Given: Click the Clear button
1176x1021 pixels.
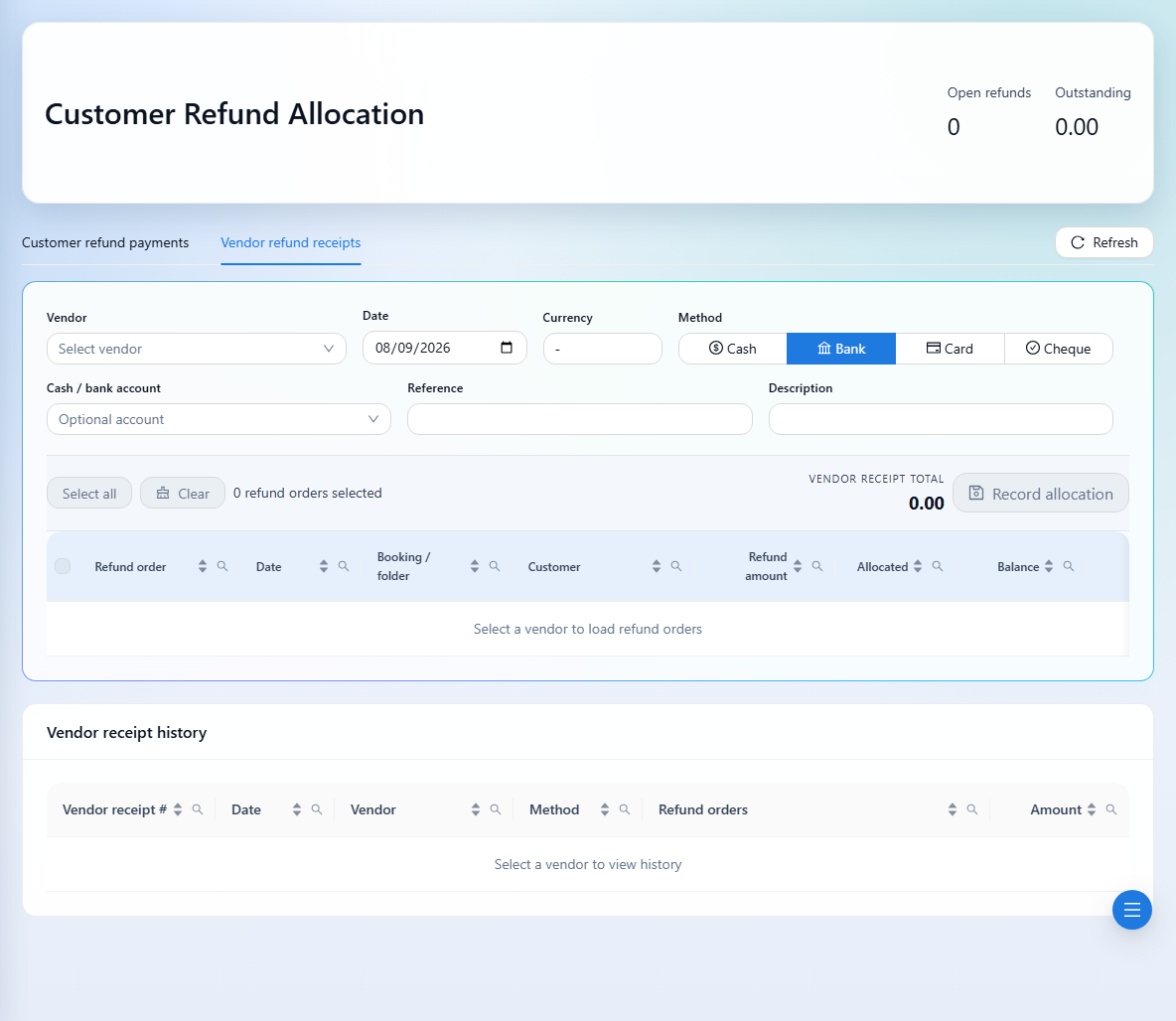Looking at the screenshot, I should (182, 494).
